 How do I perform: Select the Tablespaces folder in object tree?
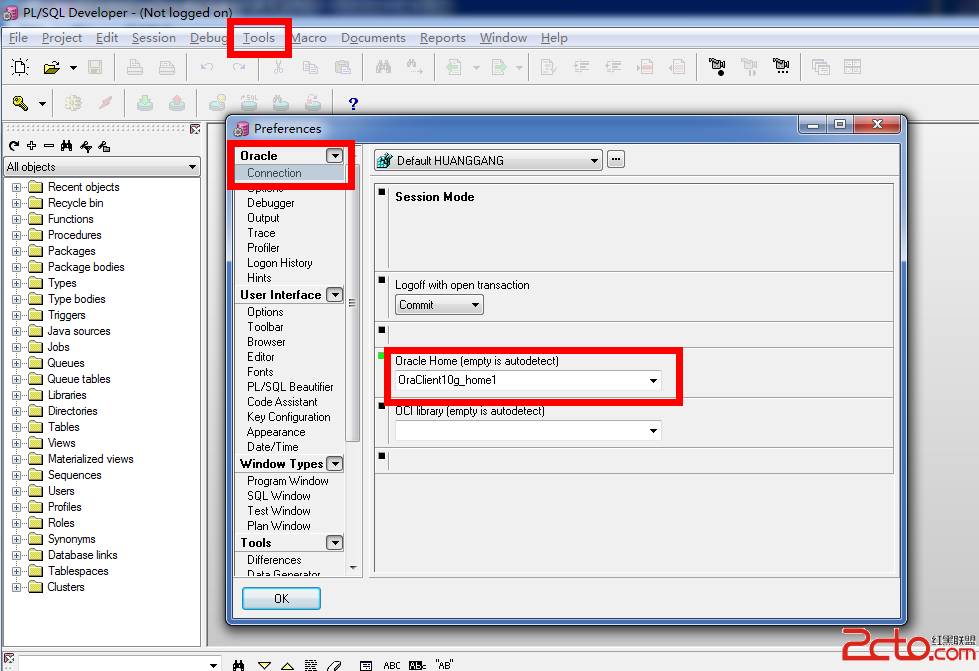tap(78, 571)
